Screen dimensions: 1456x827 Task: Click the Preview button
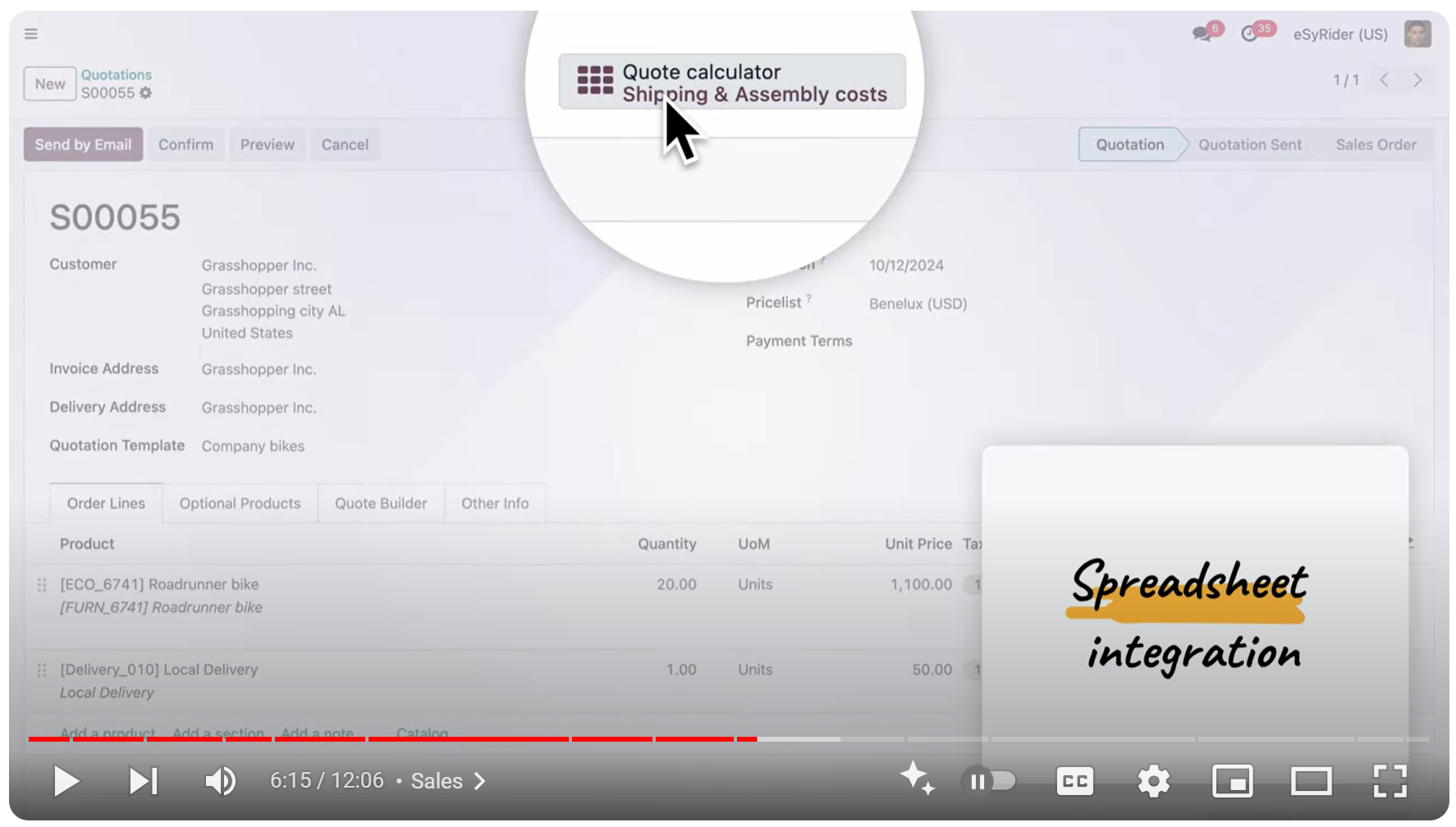[x=267, y=144]
